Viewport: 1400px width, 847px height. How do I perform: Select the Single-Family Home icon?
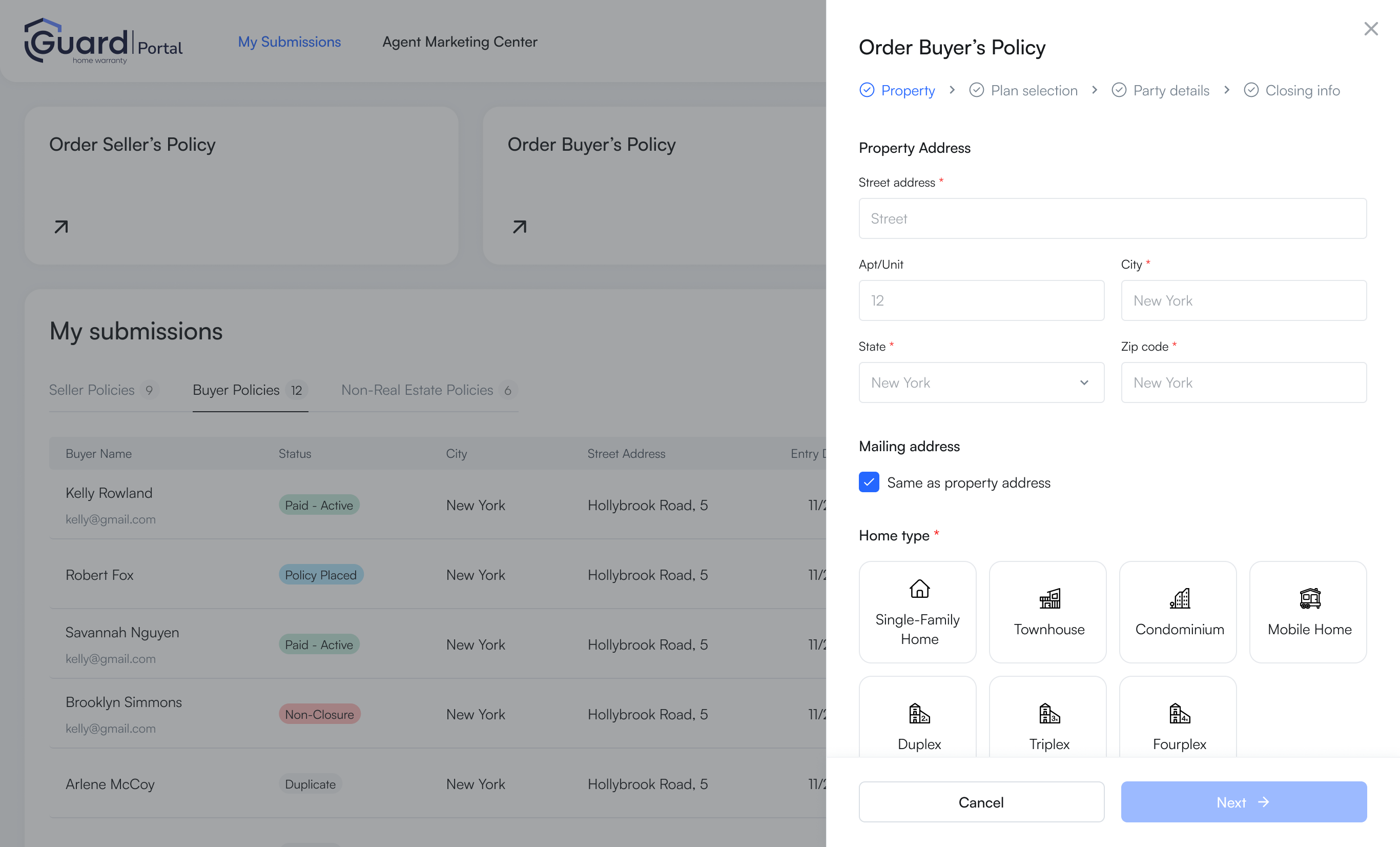pyautogui.click(x=919, y=589)
